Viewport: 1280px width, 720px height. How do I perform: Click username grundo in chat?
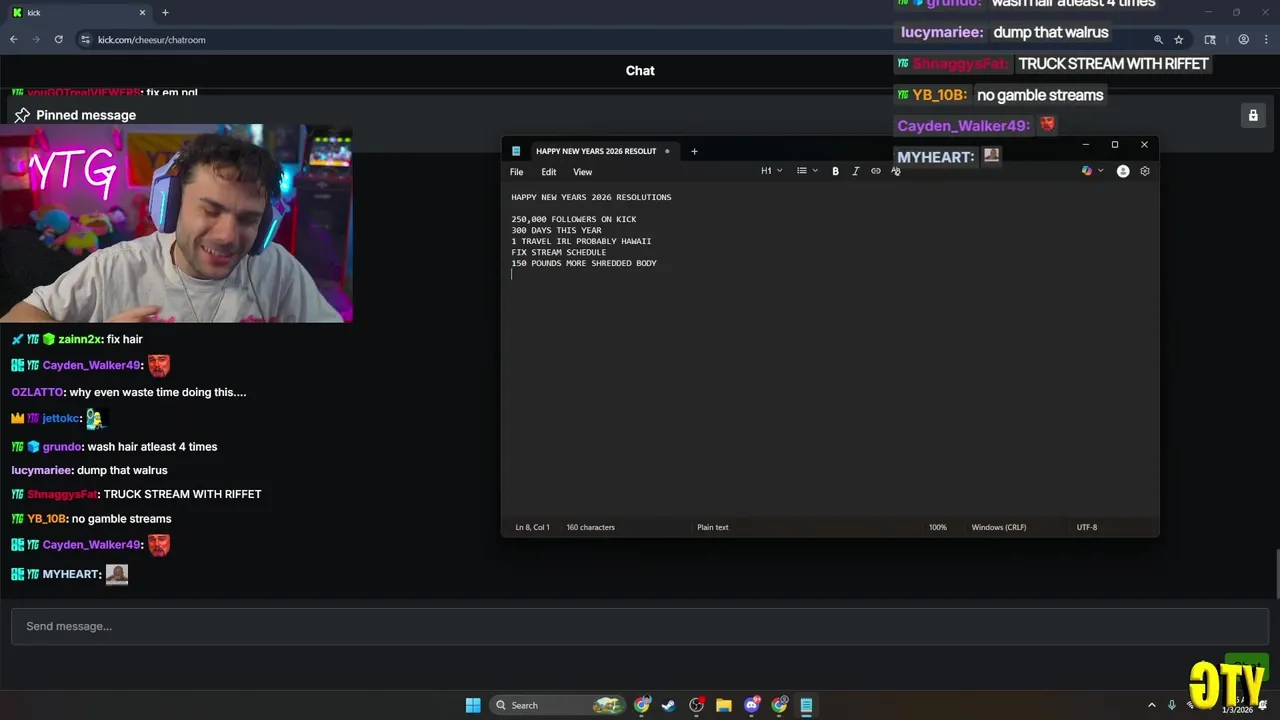(62, 447)
